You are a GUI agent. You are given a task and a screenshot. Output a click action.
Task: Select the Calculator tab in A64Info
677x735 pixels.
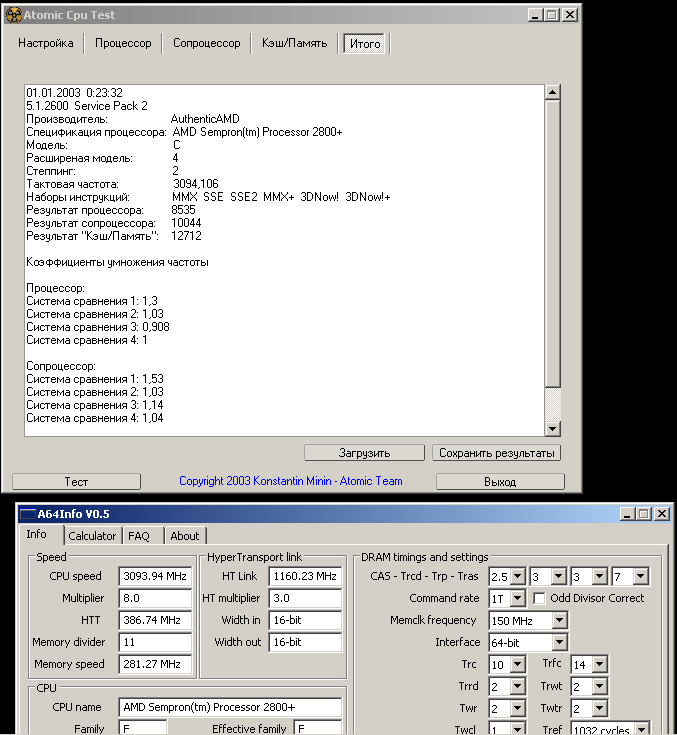pyautogui.click(x=92, y=536)
